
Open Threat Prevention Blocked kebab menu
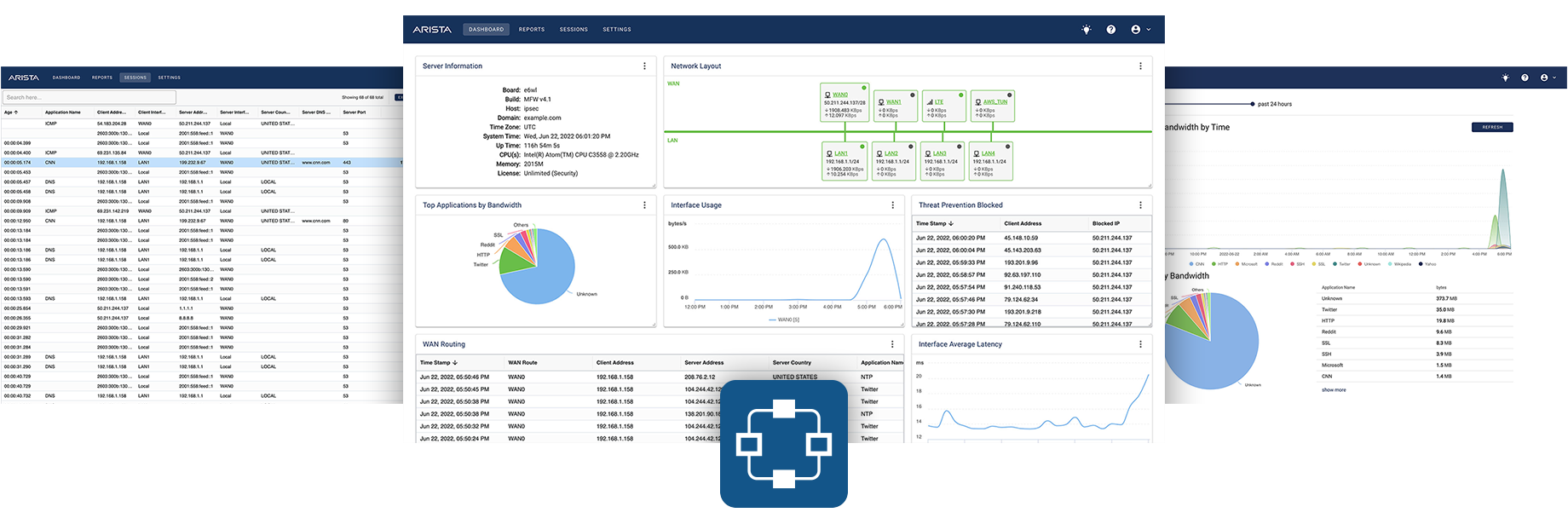(1140, 205)
